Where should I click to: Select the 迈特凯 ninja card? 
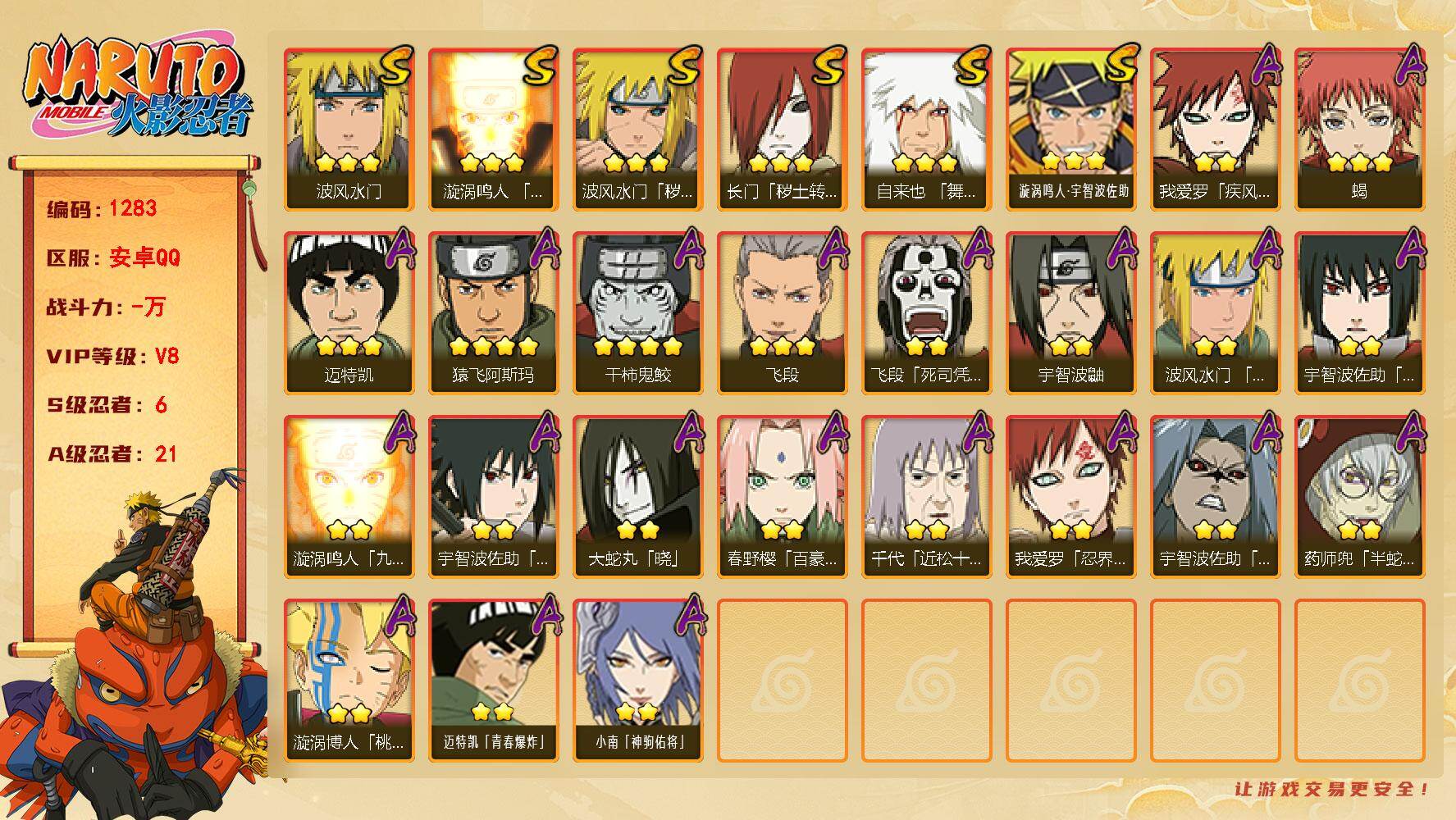point(349,313)
